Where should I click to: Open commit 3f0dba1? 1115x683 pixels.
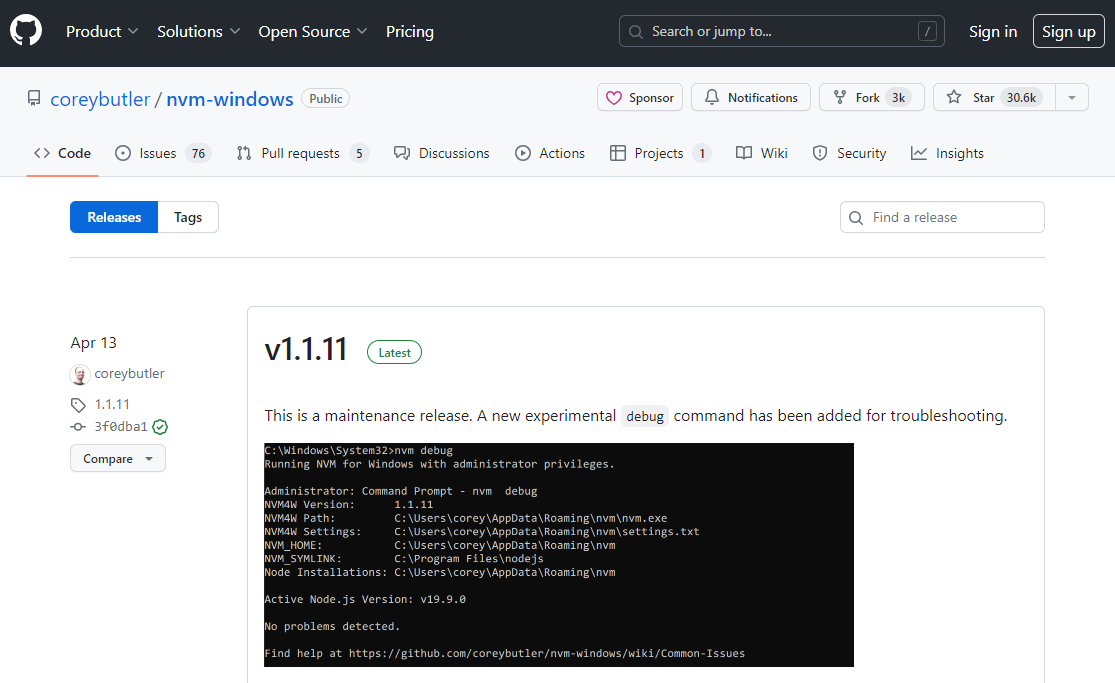click(x=121, y=426)
